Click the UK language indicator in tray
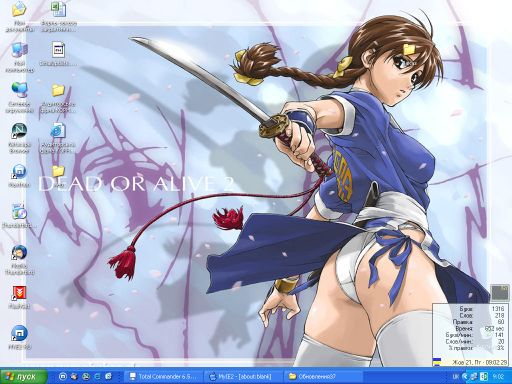 pyautogui.click(x=455, y=377)
